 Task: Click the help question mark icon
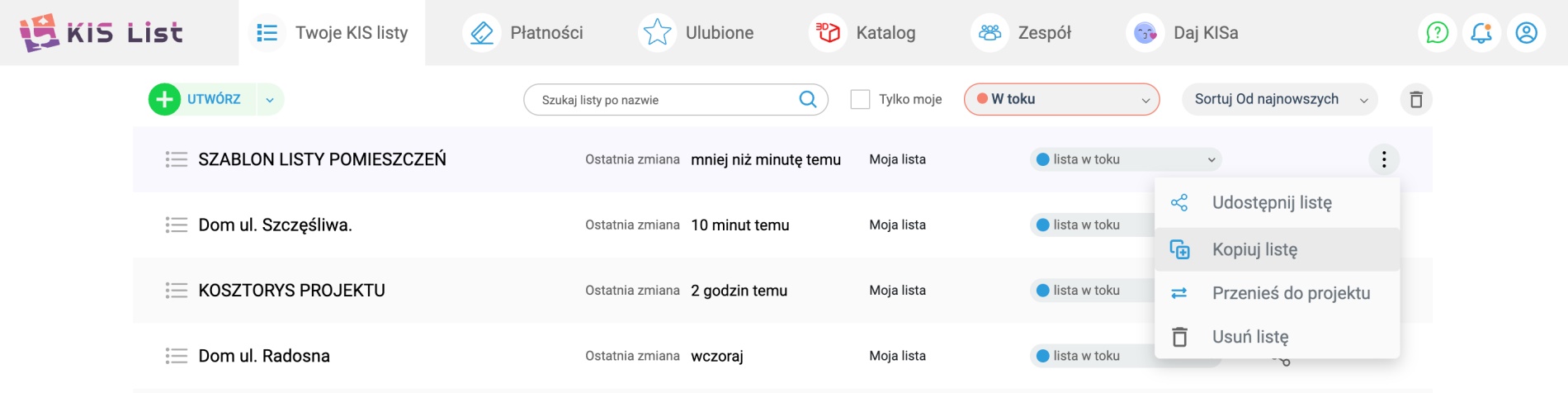(1437, 33)
